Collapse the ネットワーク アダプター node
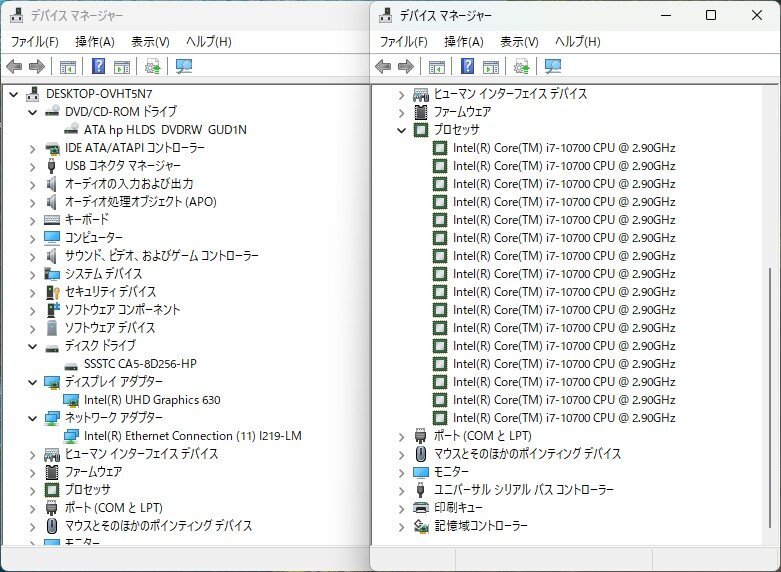 [x=32, y=418]
